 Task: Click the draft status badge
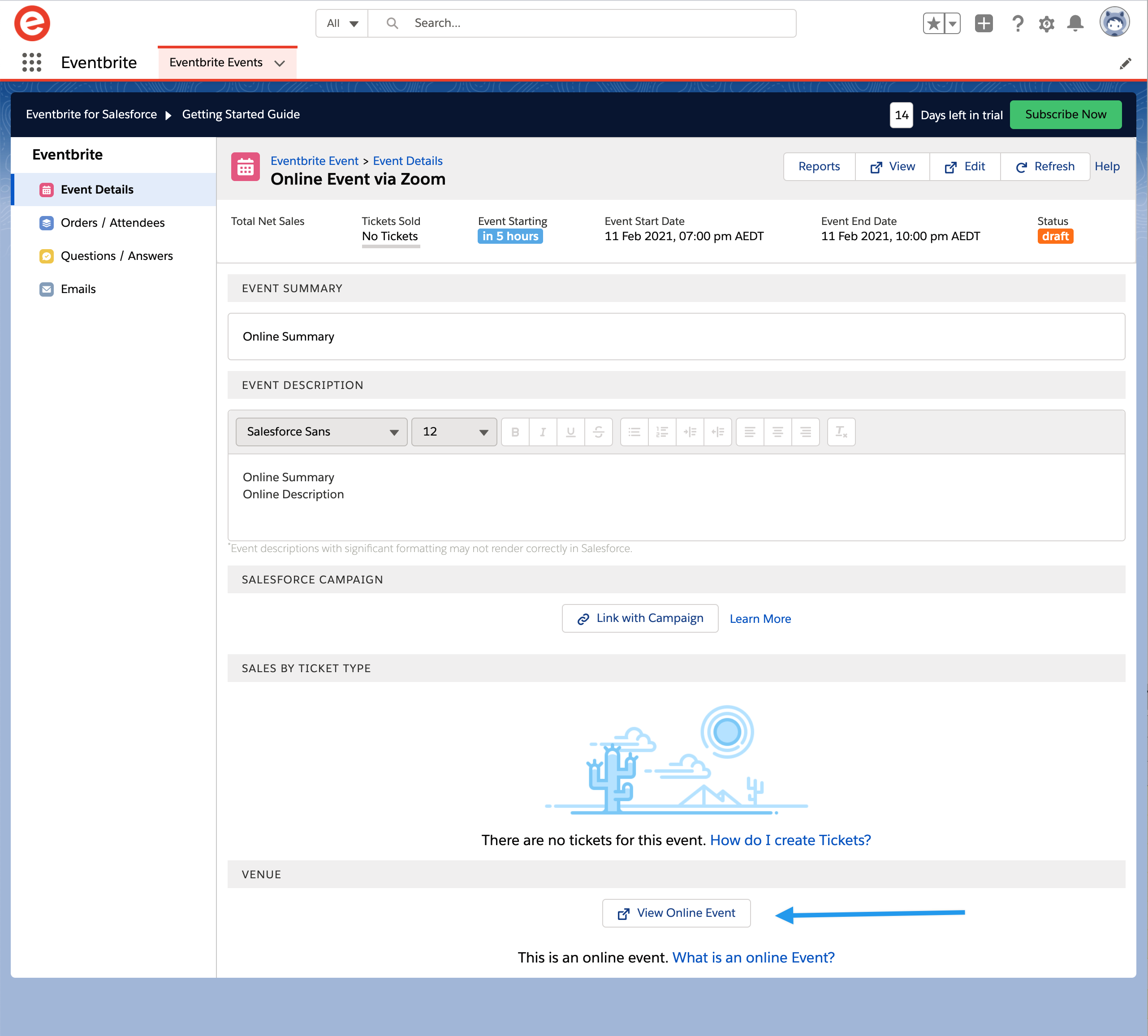pyautogui.click(x=1055, y=236)
